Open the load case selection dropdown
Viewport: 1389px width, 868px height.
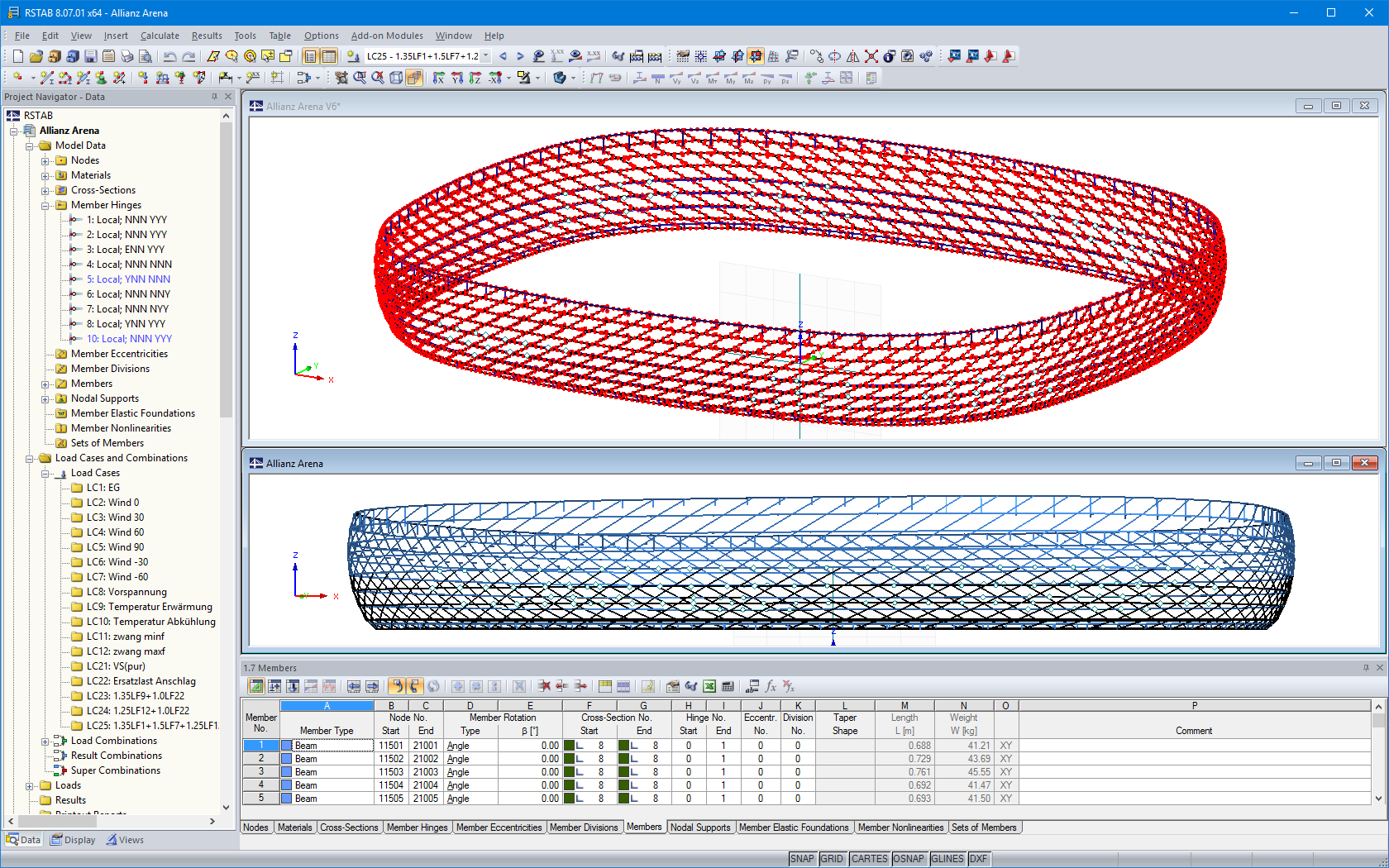click(x=486, y=55)
